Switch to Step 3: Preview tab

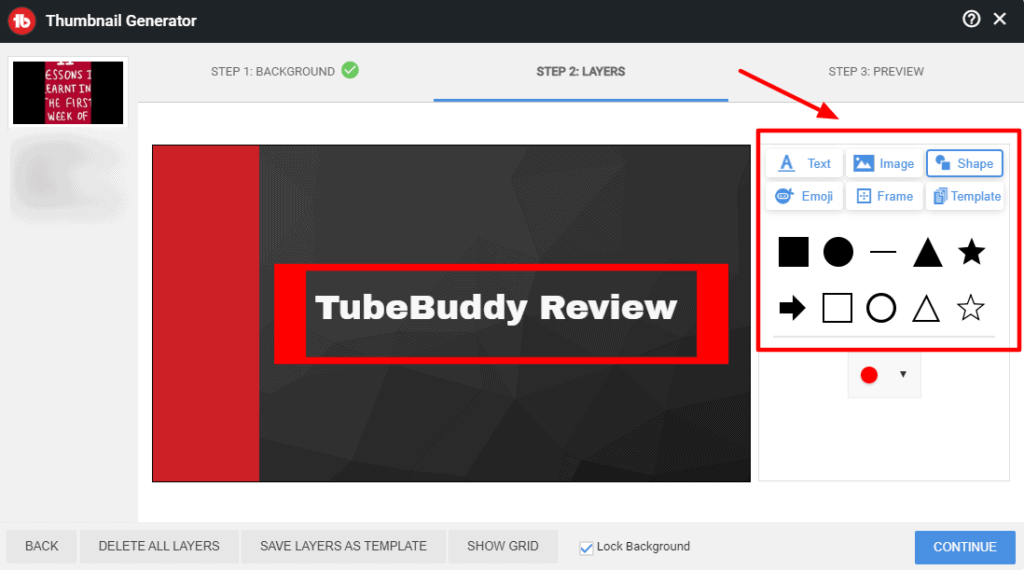876,72
